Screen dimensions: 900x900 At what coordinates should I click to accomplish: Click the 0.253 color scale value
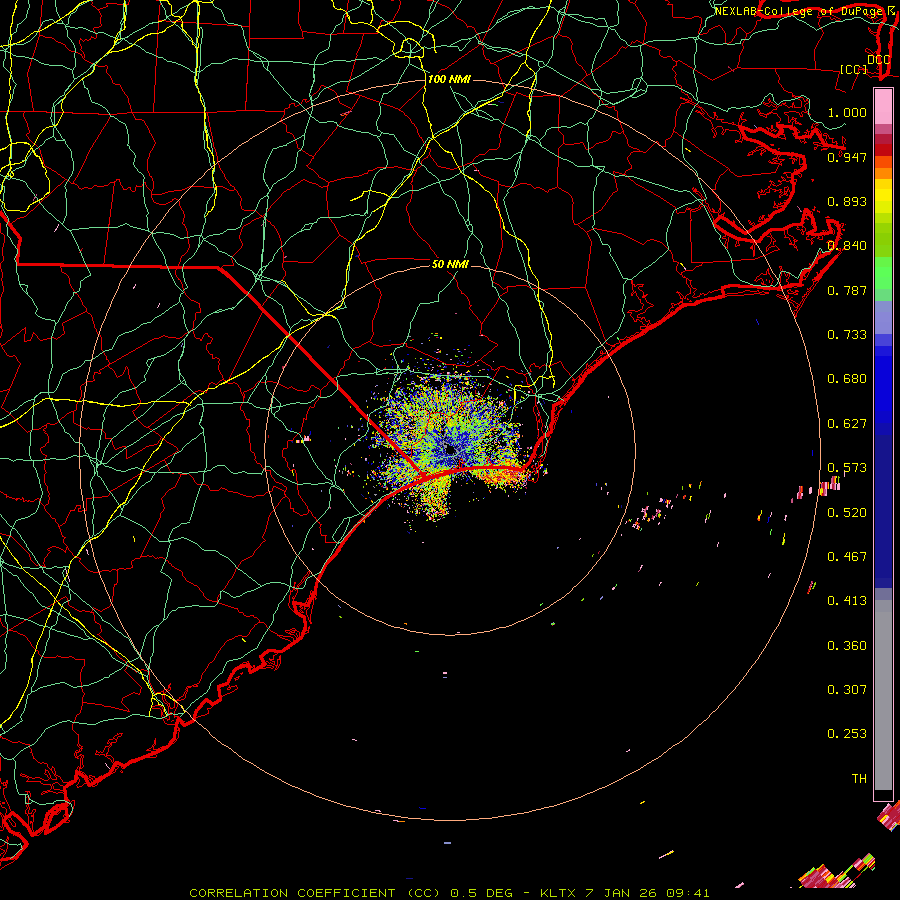tap(847, 734)
